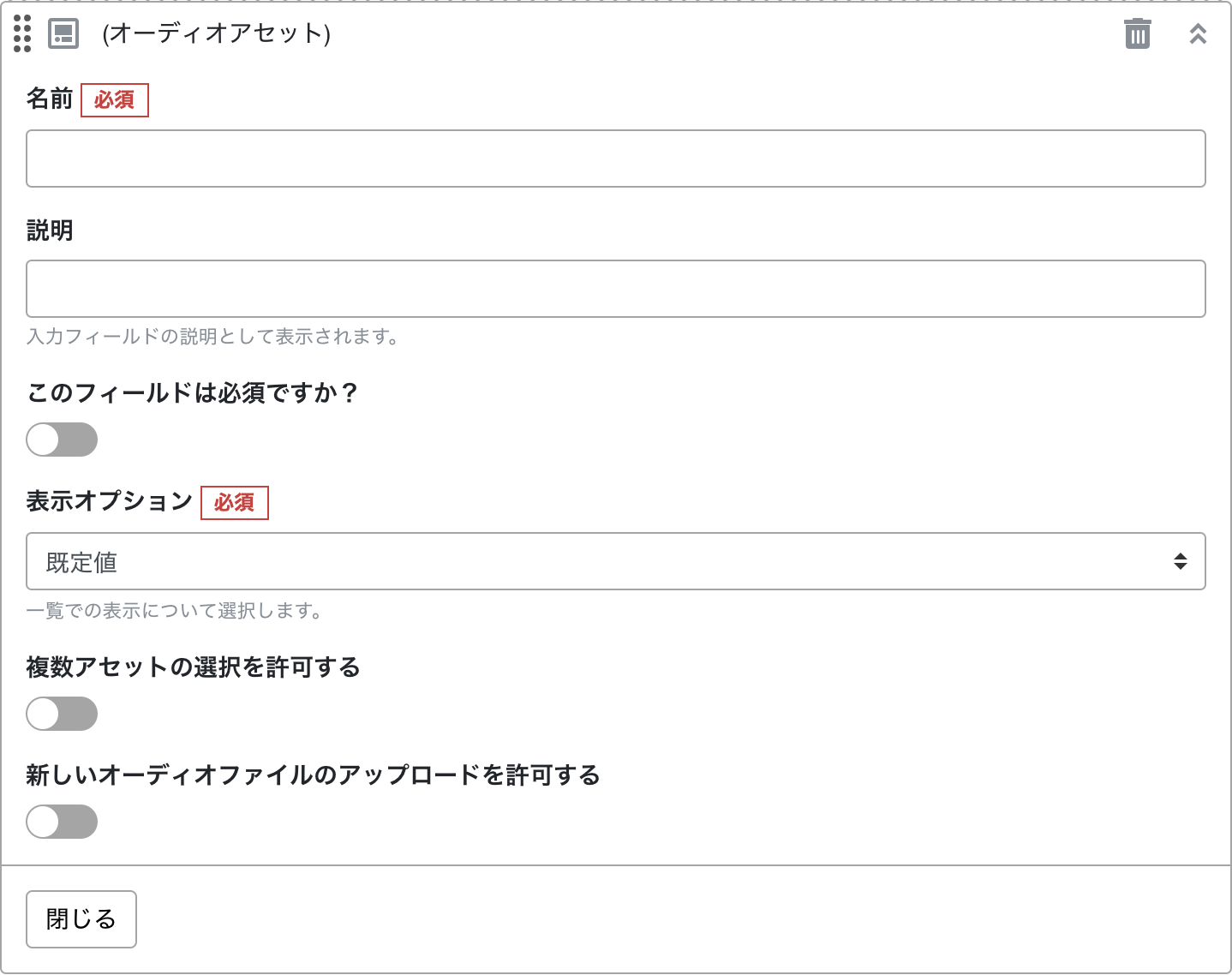The image size is (1232, 975).
Task: Click the 説明 field label
Action: pos(50,230)
